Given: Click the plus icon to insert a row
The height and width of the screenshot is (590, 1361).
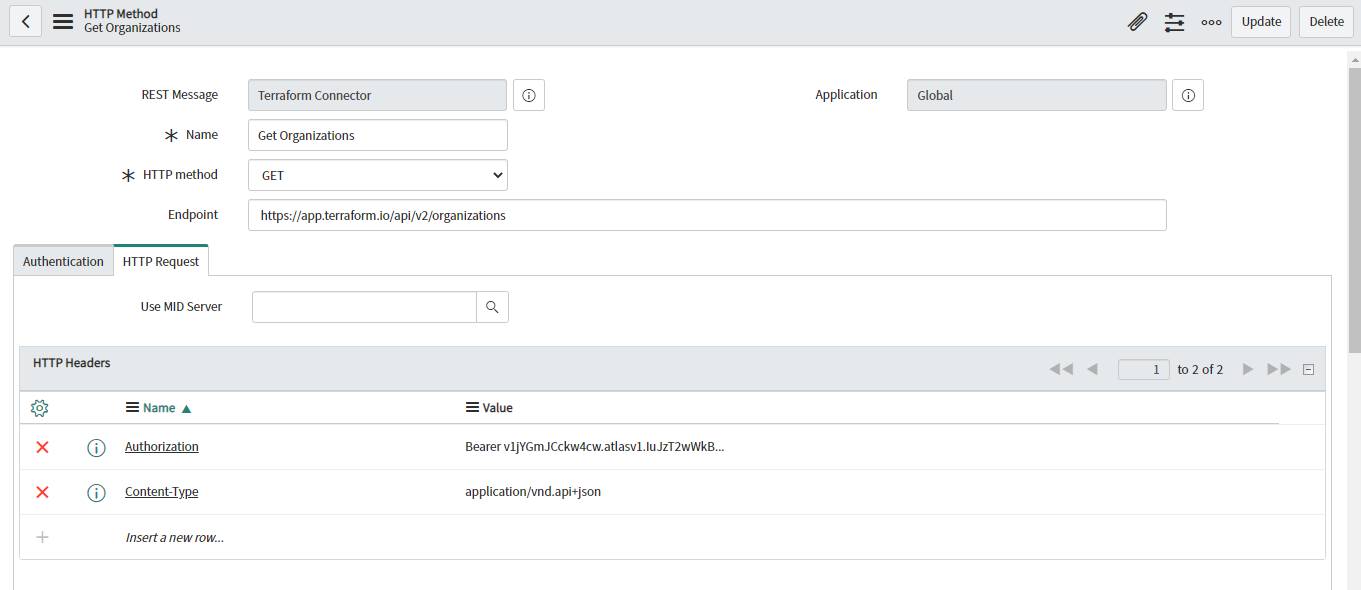Looking at the screenshot, I should click(x=42, y=537).
